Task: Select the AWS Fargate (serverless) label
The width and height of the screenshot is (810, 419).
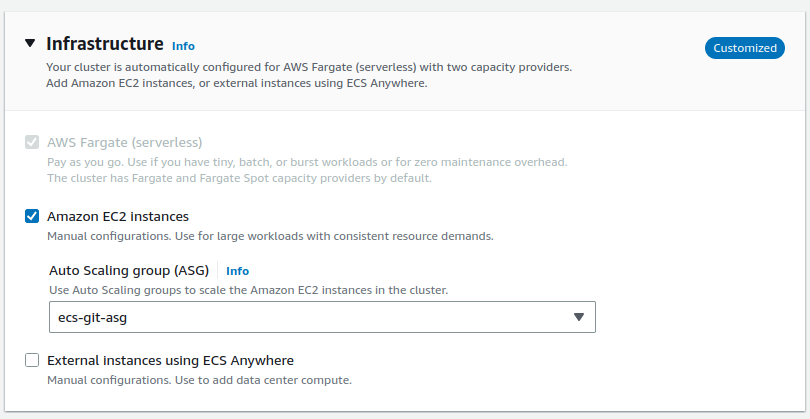Action: click(124, 142)
